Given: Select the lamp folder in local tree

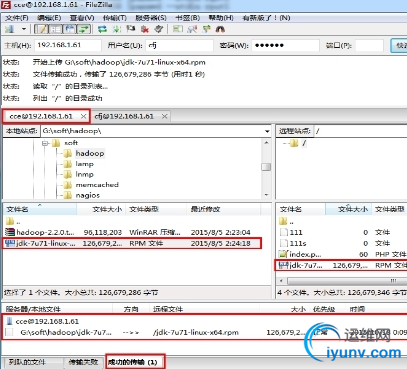Looking at the screenshot, I should (x=85, y=164).
